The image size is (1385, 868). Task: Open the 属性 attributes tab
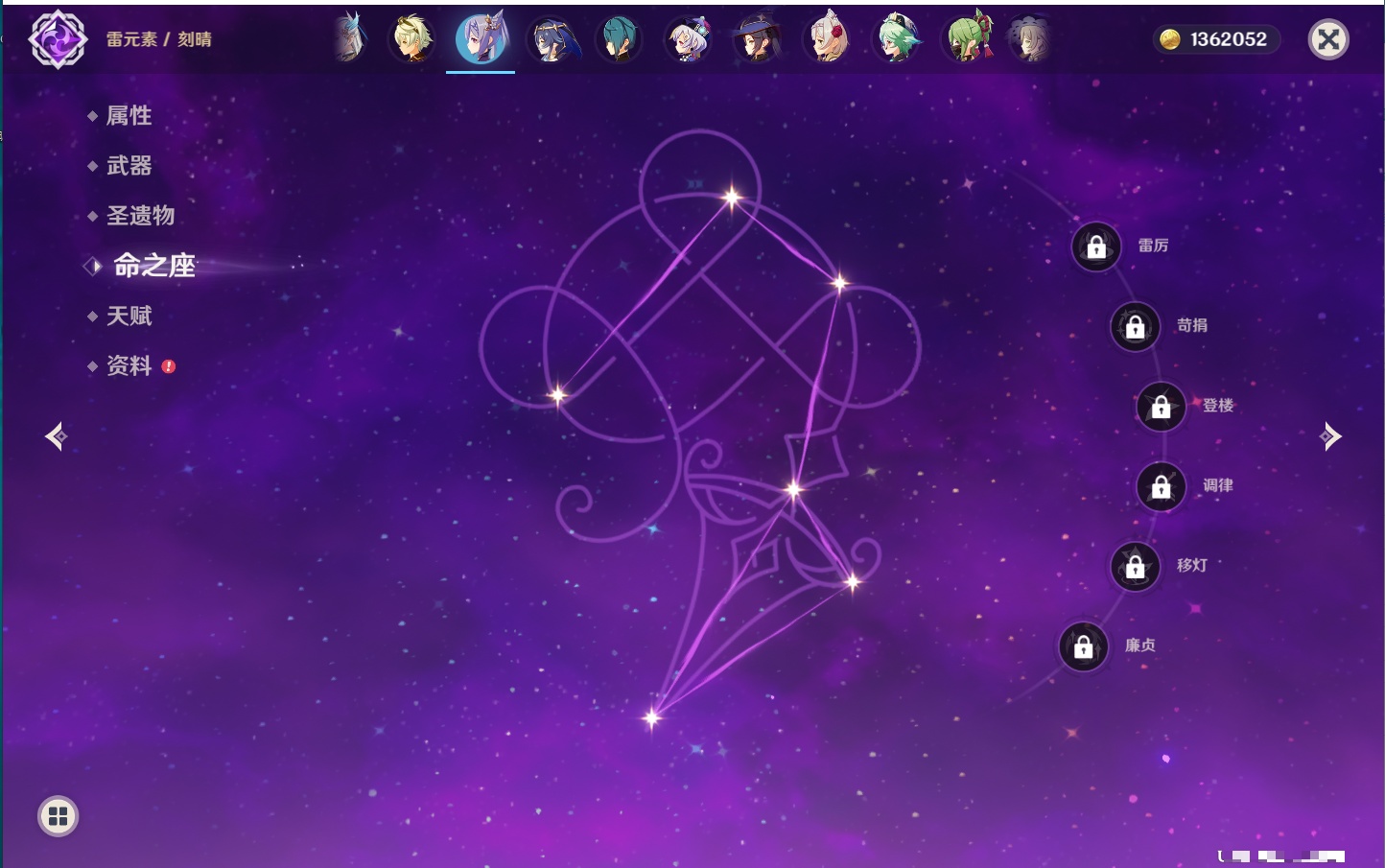(129, 116)
